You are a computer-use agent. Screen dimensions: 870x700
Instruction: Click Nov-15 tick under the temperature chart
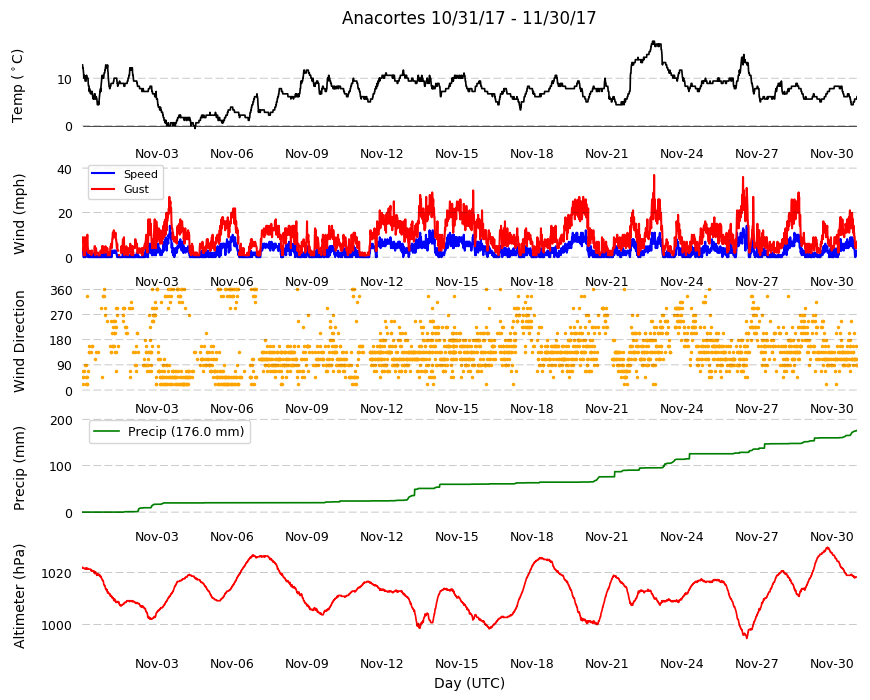tap(456, 154)
